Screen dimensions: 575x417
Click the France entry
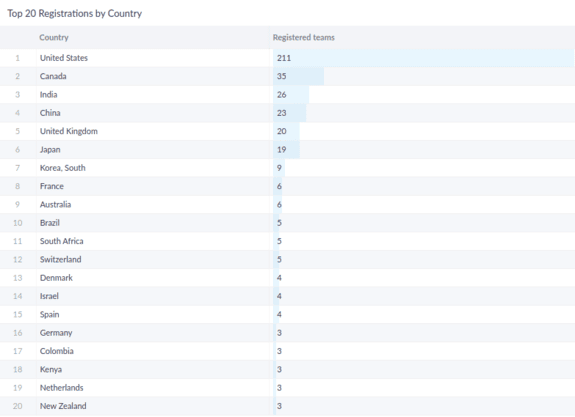click(52, 186)
